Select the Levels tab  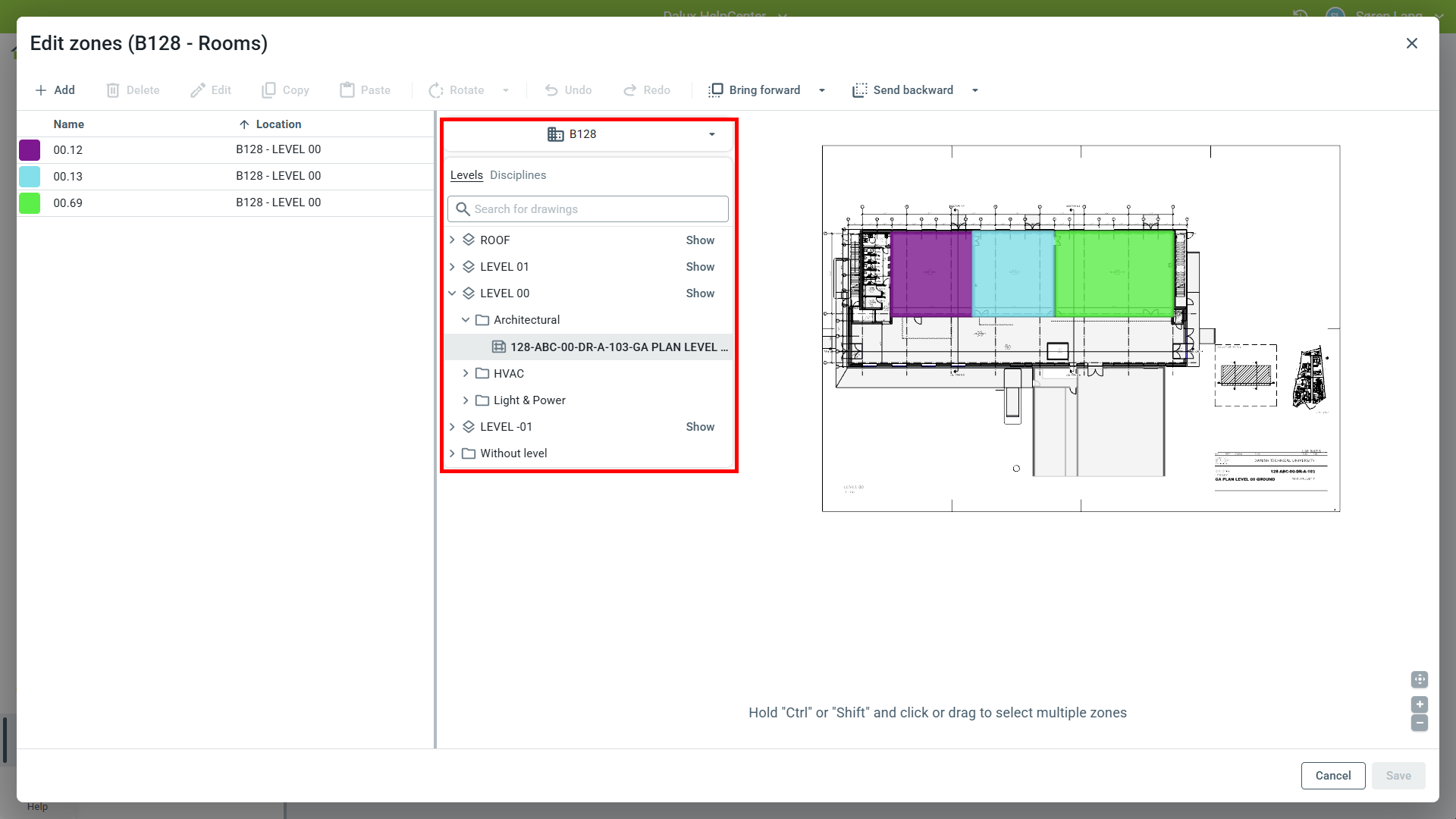pyautogui.click(x=466, y=175)
